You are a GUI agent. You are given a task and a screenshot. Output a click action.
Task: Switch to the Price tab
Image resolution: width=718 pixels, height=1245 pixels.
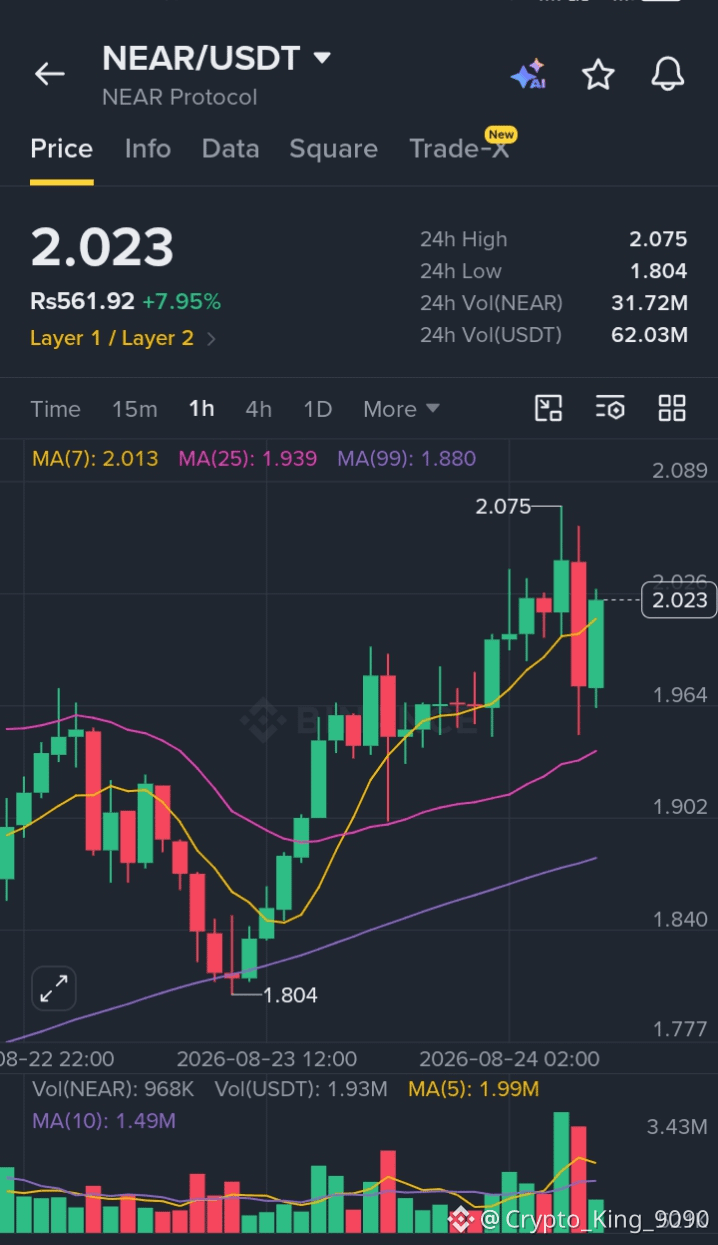61,149
